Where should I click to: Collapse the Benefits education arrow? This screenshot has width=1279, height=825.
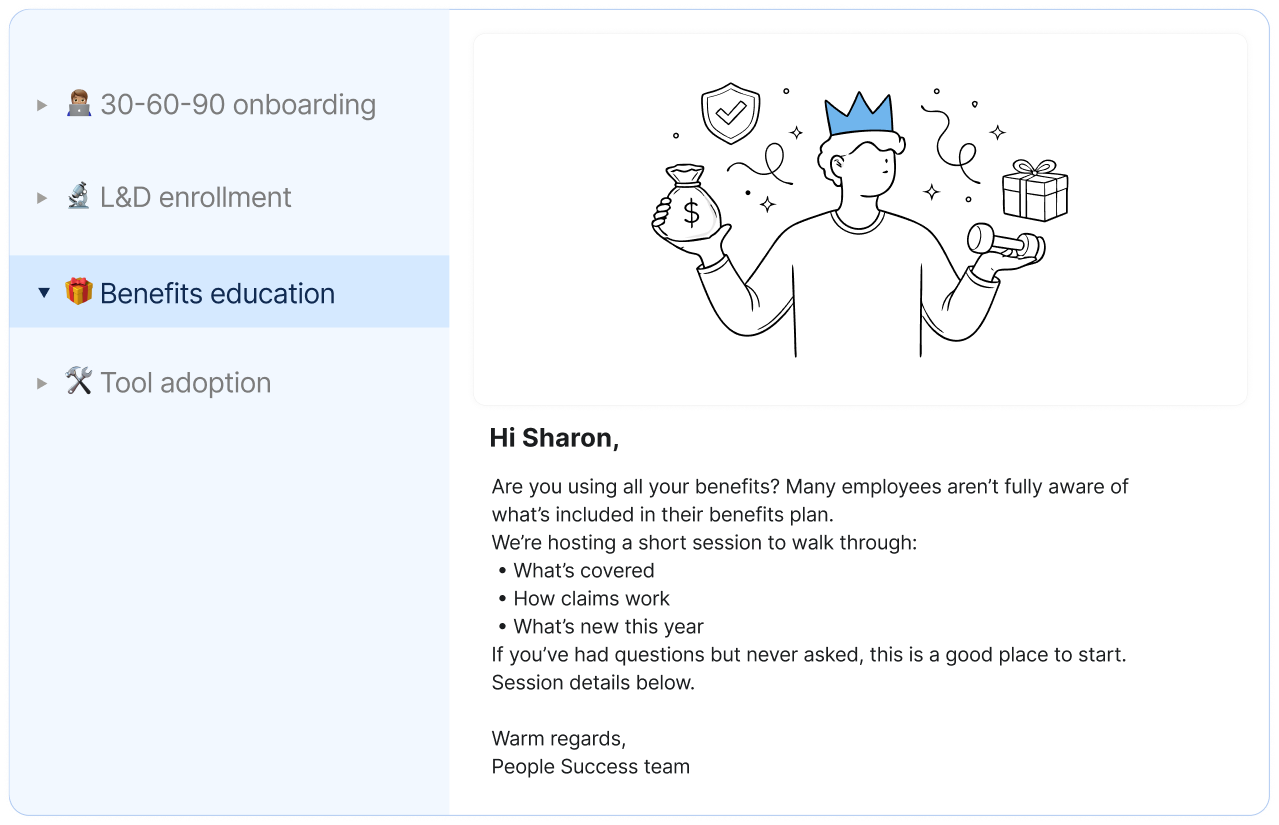point(43,293)
